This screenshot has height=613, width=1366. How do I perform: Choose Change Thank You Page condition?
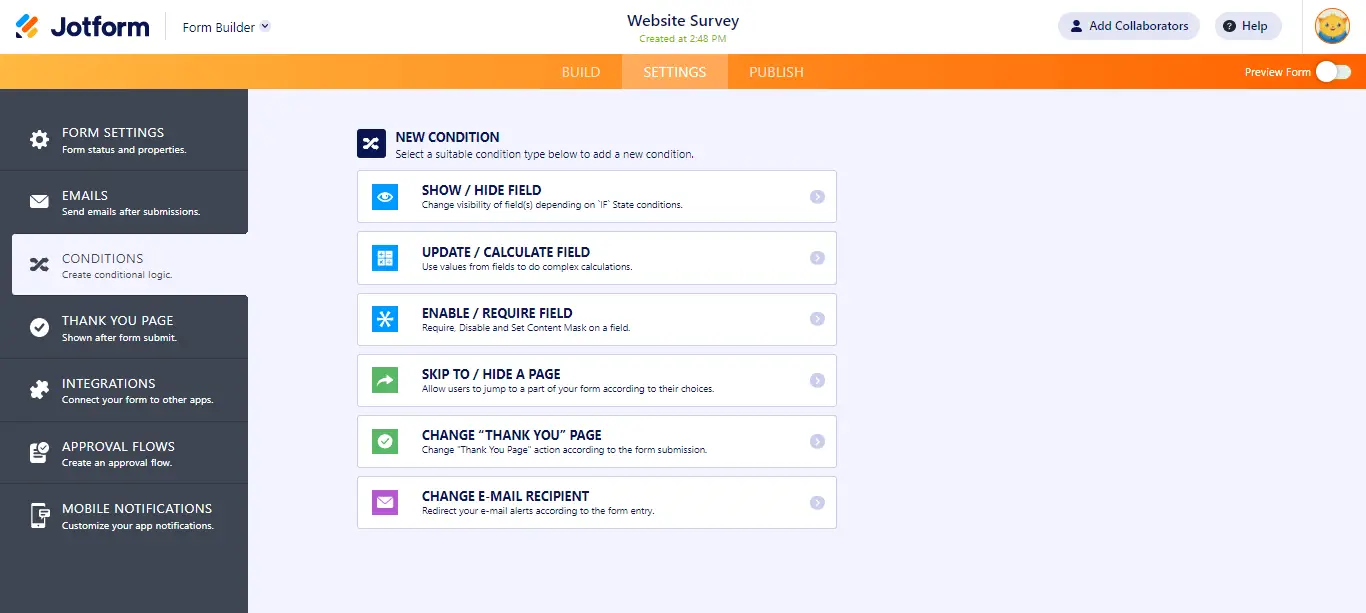coord(597,441)
